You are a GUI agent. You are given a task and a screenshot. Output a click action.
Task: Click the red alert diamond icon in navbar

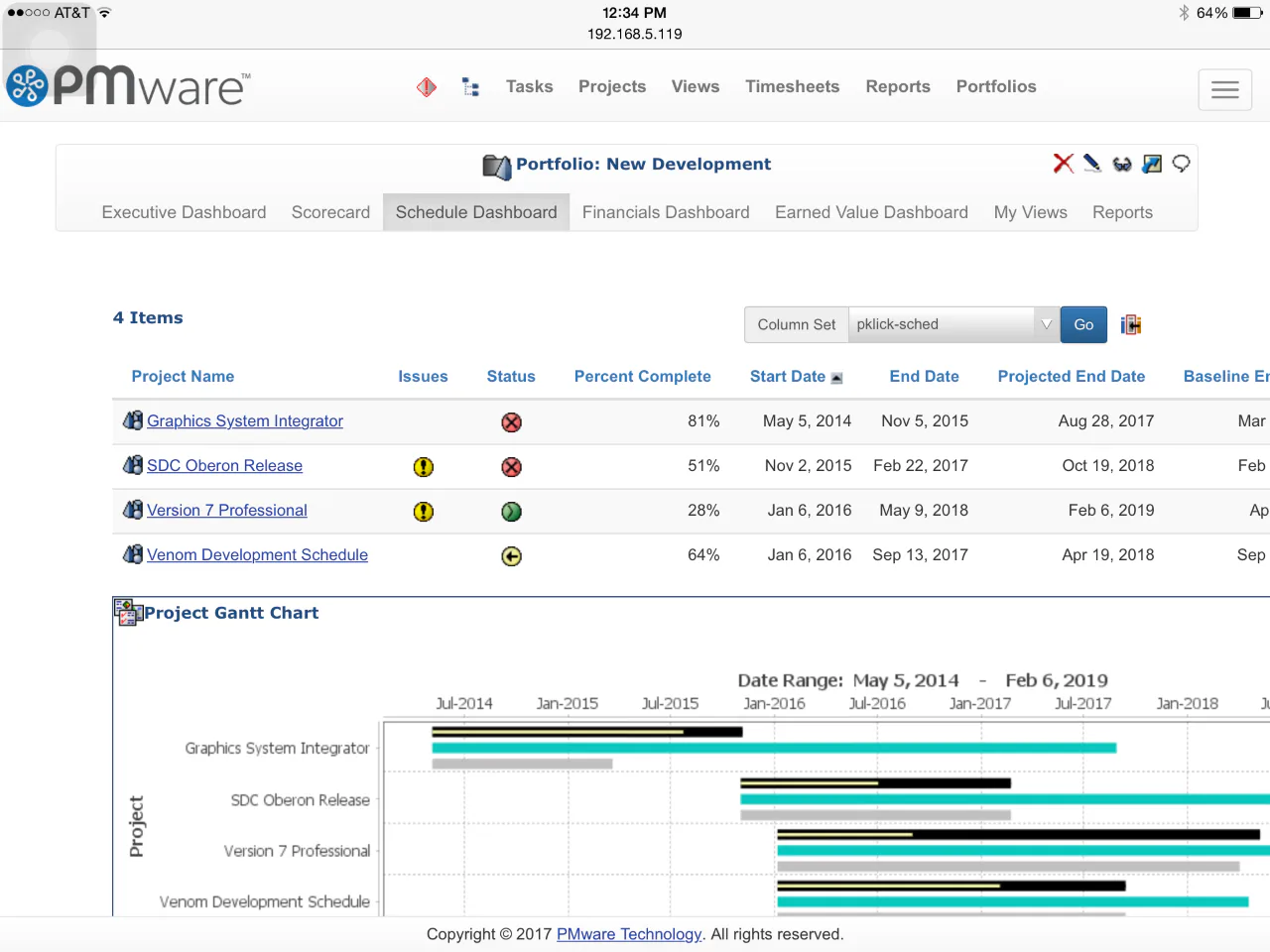427,87
